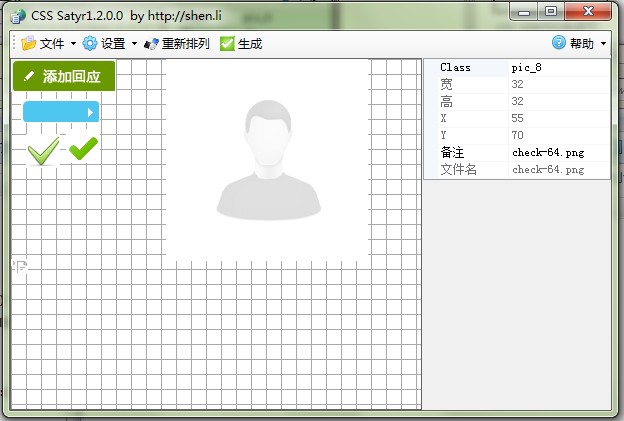Click 重新排列 to rearrange sprites

(185, 43)
